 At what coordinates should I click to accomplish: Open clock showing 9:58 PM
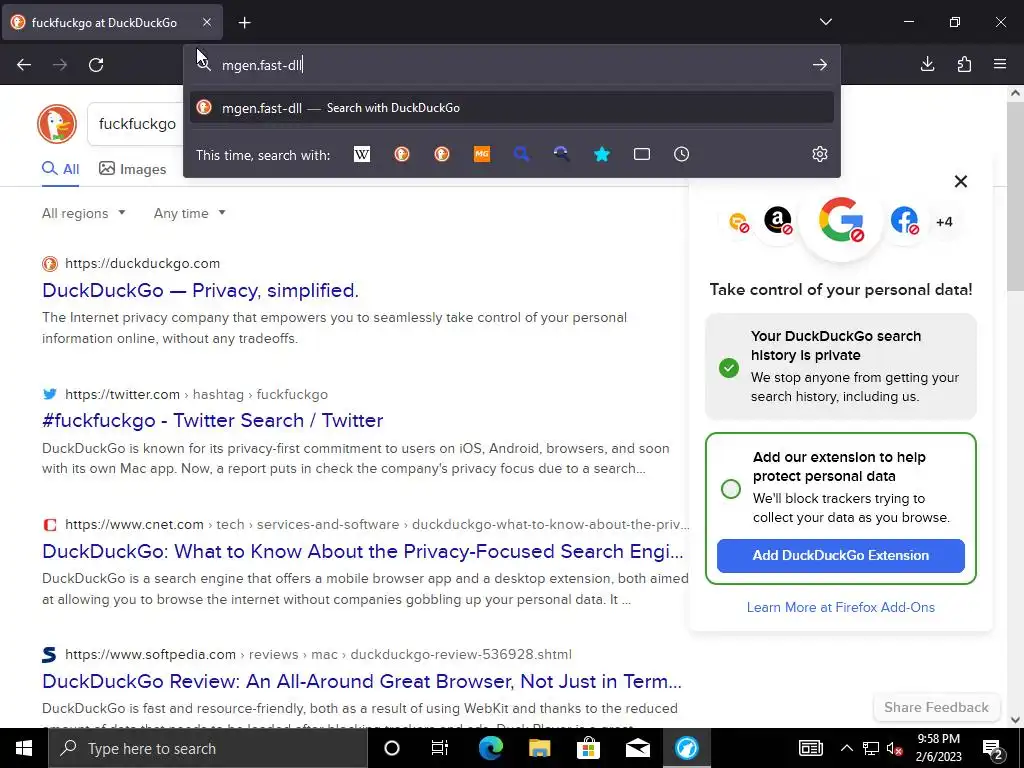pos(938,748)
